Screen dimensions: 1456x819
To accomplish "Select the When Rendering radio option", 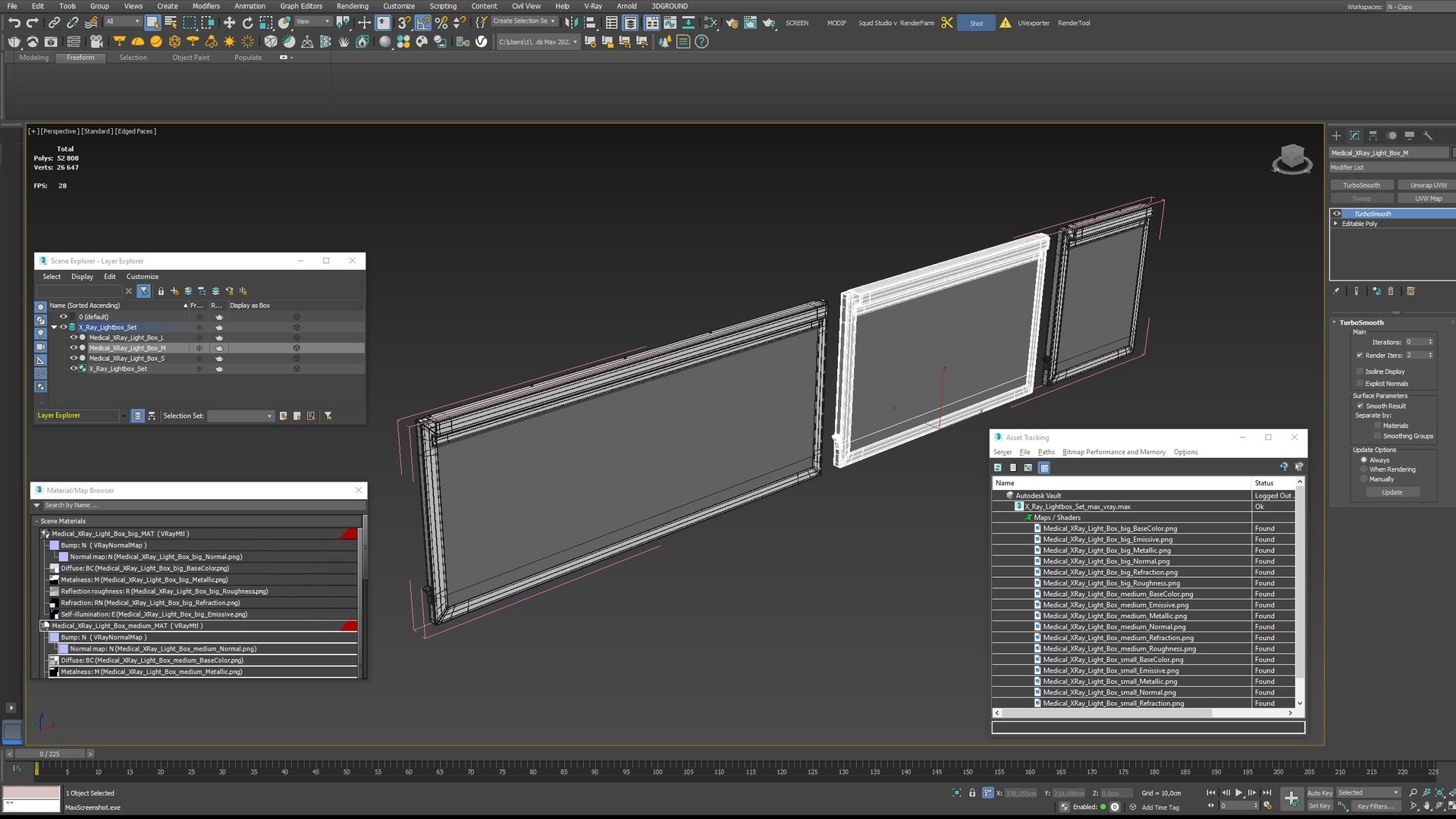I will (x=1363, y=469).
